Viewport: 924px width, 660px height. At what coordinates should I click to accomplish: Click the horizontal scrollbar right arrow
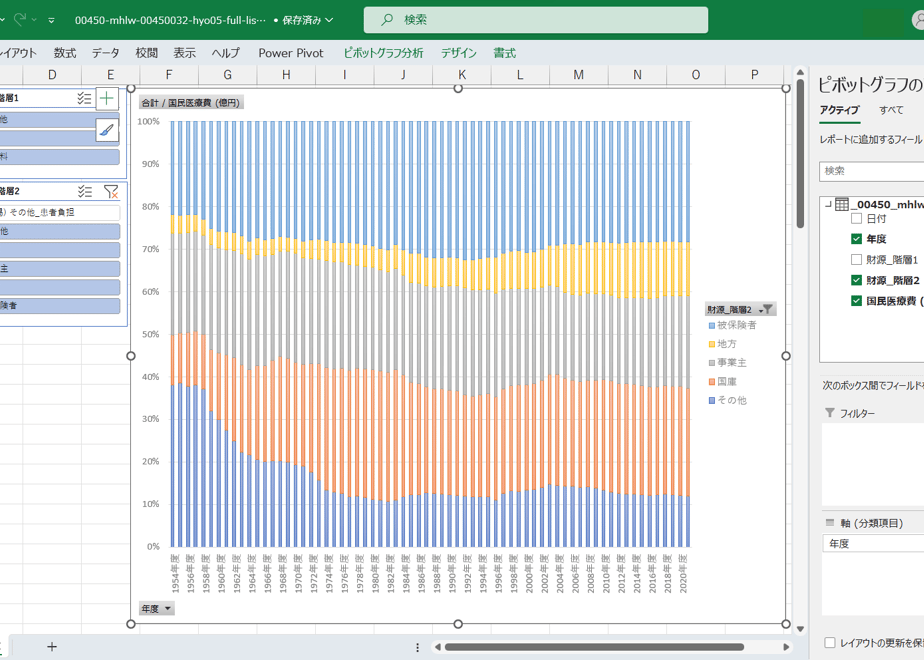pyautogui.click(x=786, y=647)
